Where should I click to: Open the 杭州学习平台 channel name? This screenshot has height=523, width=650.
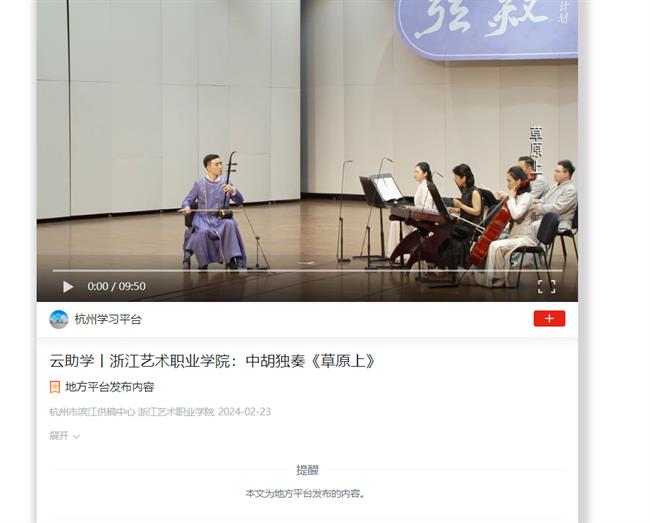108,319
